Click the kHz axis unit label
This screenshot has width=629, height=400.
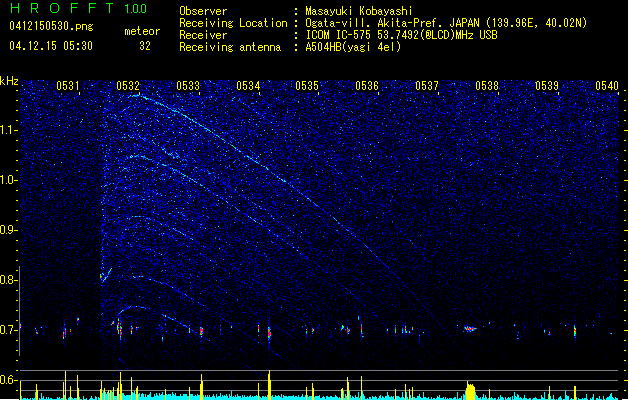(x=9, y=81)
